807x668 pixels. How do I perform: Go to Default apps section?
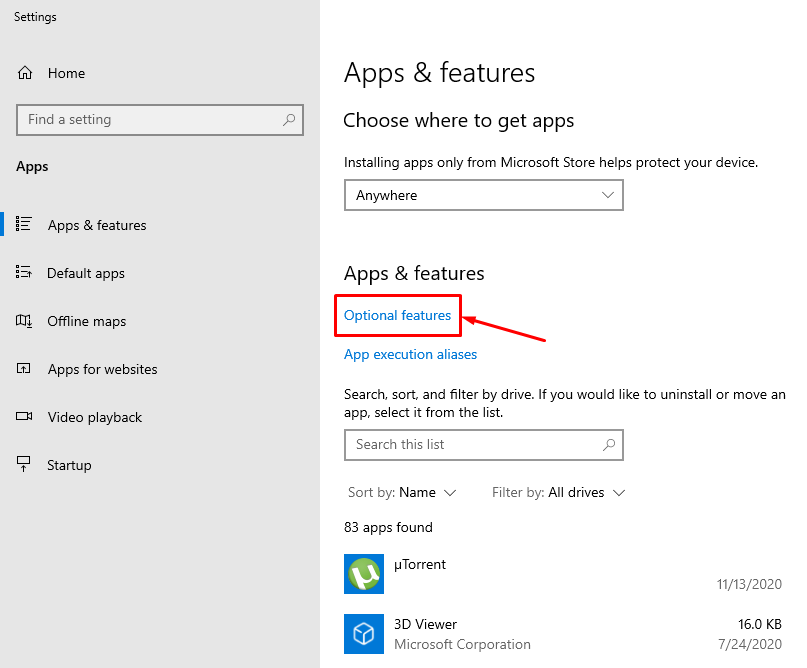point(86,273)
